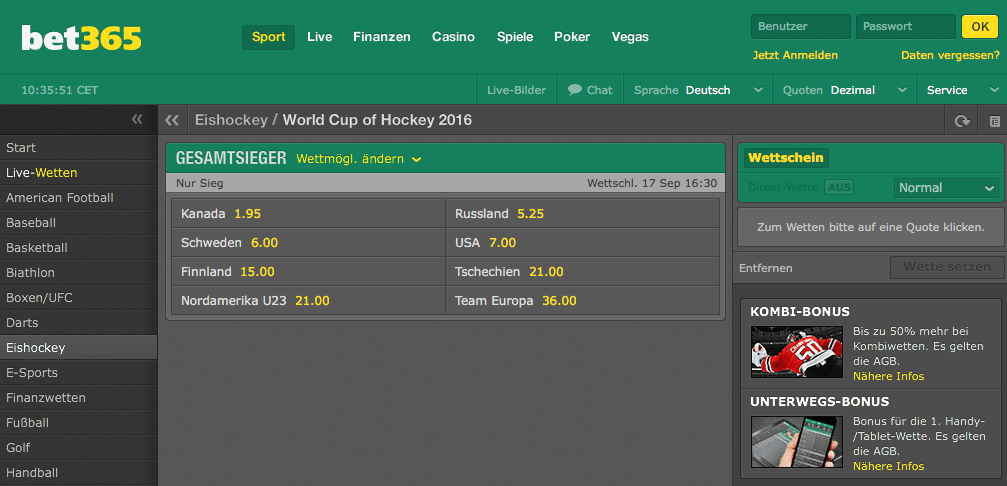Open the Poker tab
The height and width of the screenshot is (486, 1007).
pyautogui.click(x=572, y=37)
